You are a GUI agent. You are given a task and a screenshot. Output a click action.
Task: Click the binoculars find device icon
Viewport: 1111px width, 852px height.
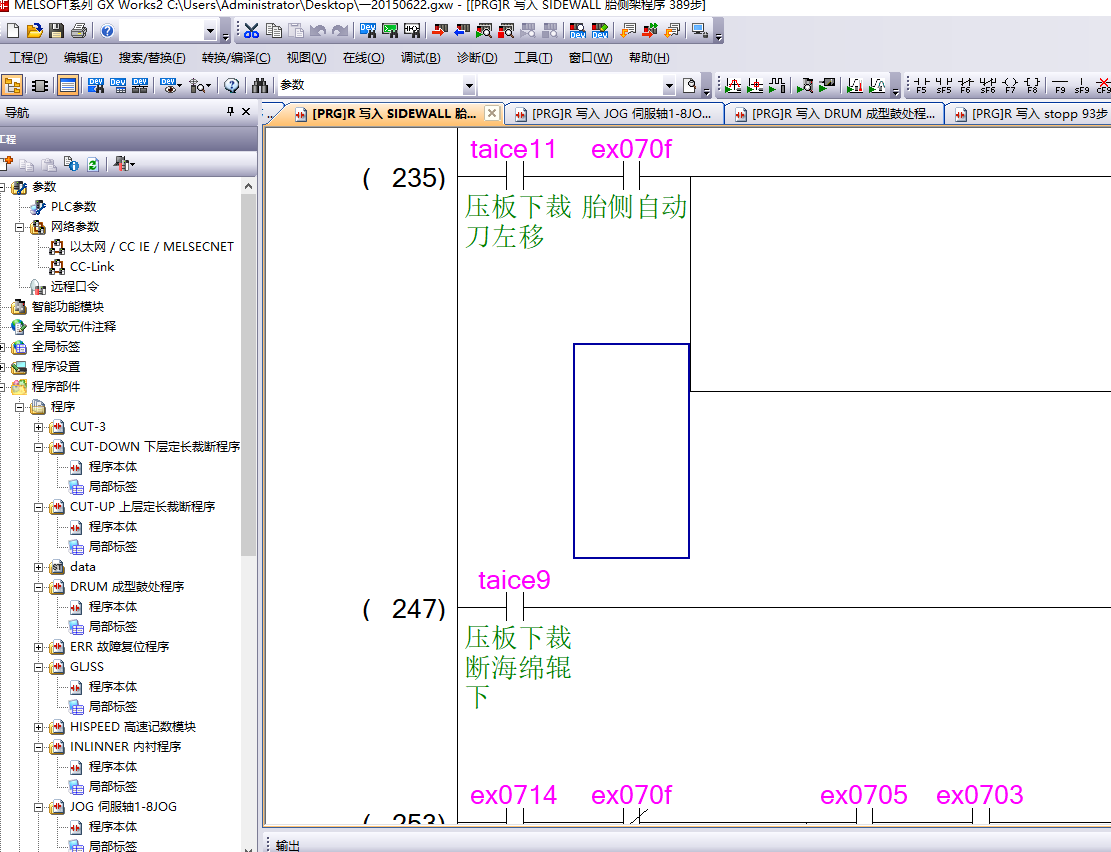tap(260, 85)
